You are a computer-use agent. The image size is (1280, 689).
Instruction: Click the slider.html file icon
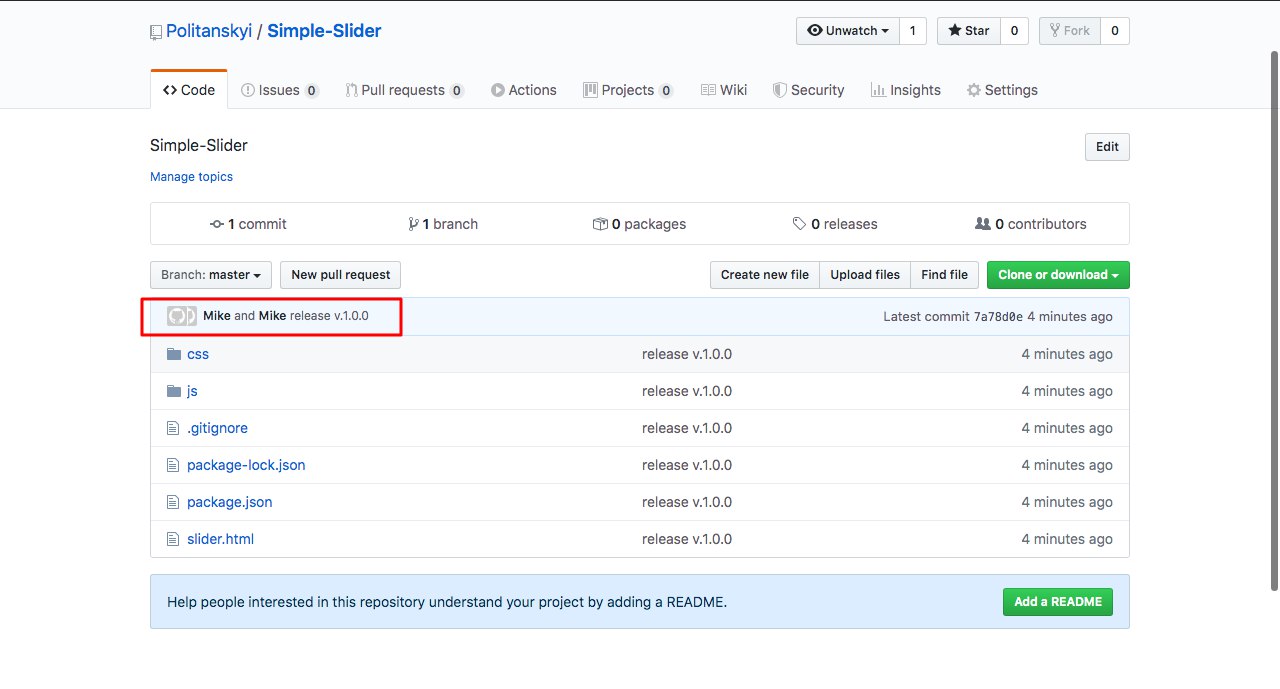pos(174,539)
